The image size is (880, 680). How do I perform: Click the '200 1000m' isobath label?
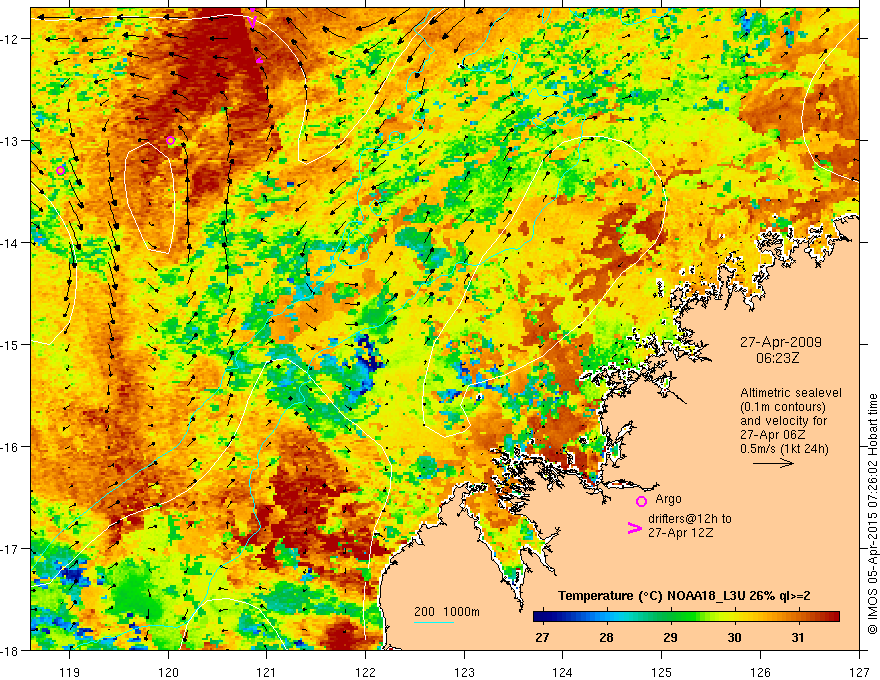pyautogui.click(x=447, y=612)
